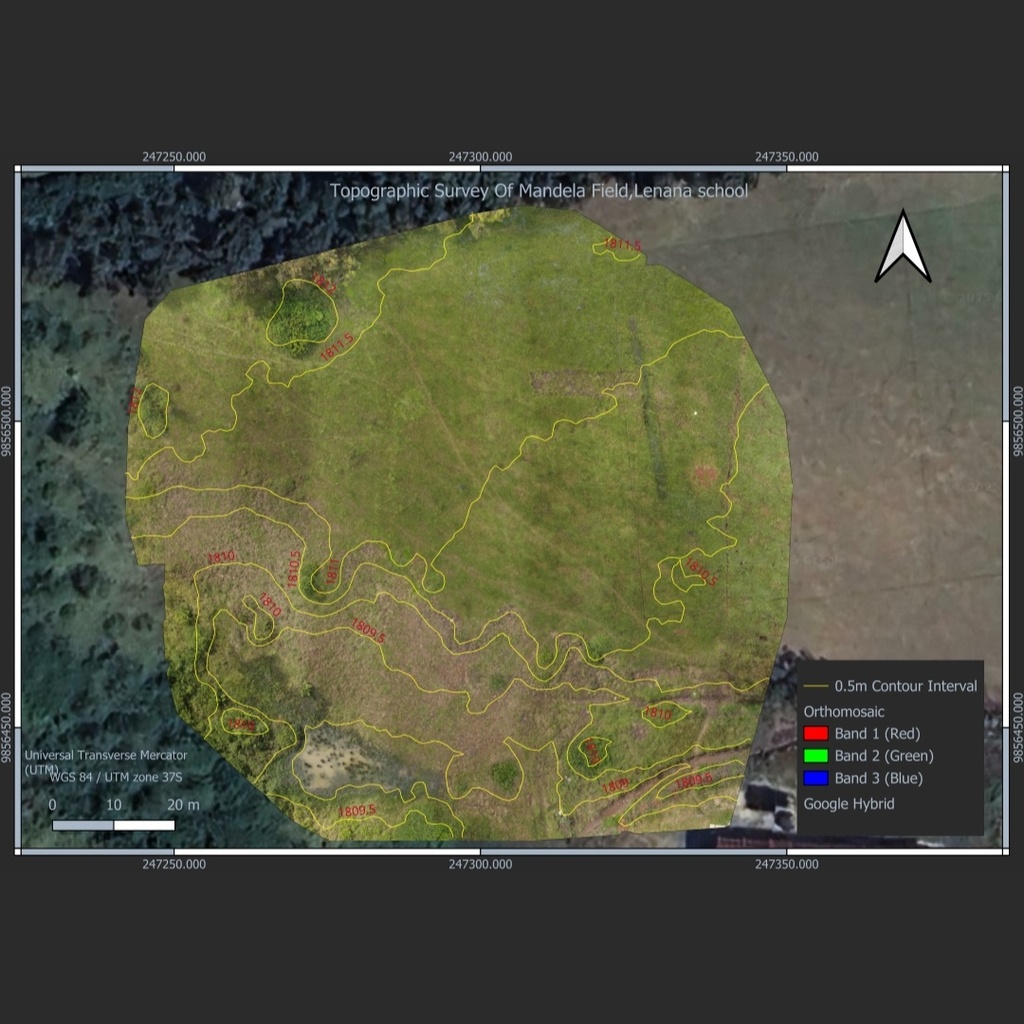Select the map title Topographic Survey text
Screen dimensions: 1024x1024
538,190
